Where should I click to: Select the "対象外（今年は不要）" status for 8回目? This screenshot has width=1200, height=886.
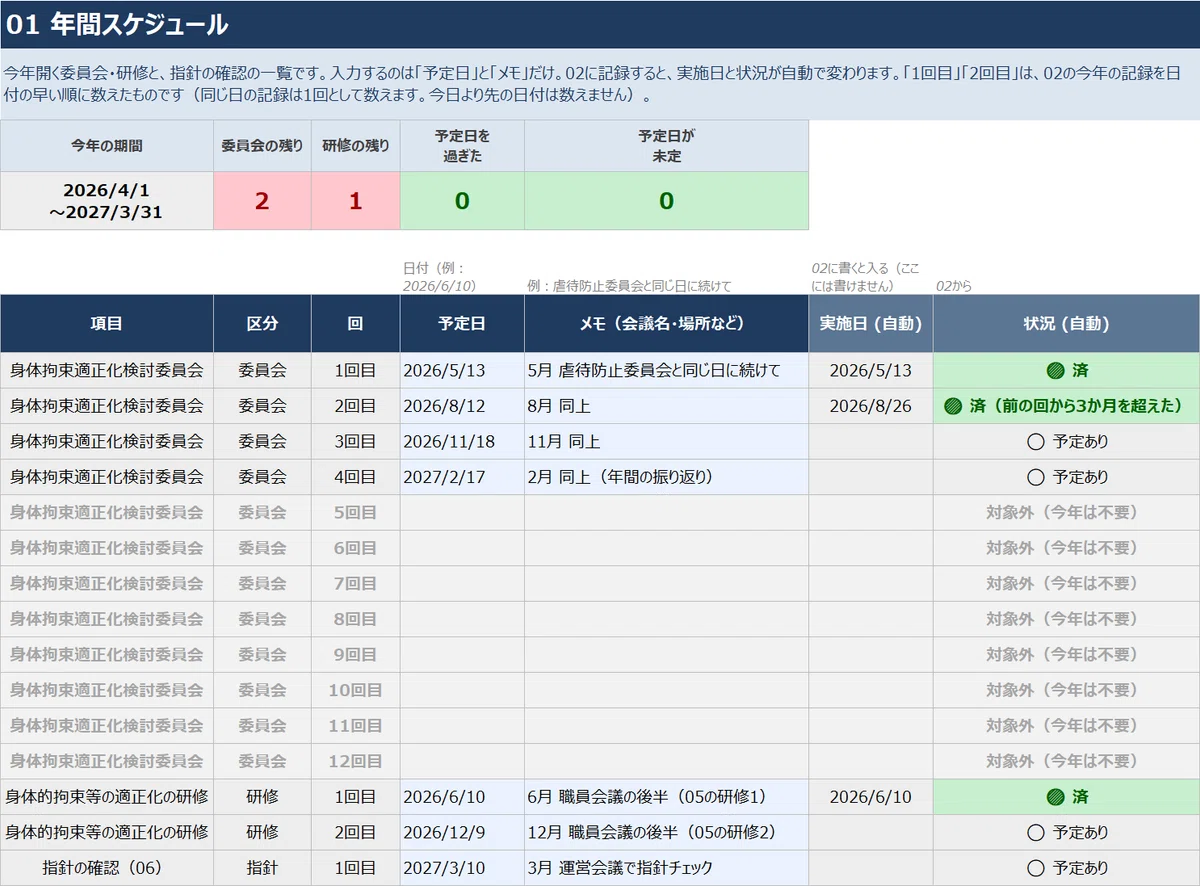click(1066, 619)
